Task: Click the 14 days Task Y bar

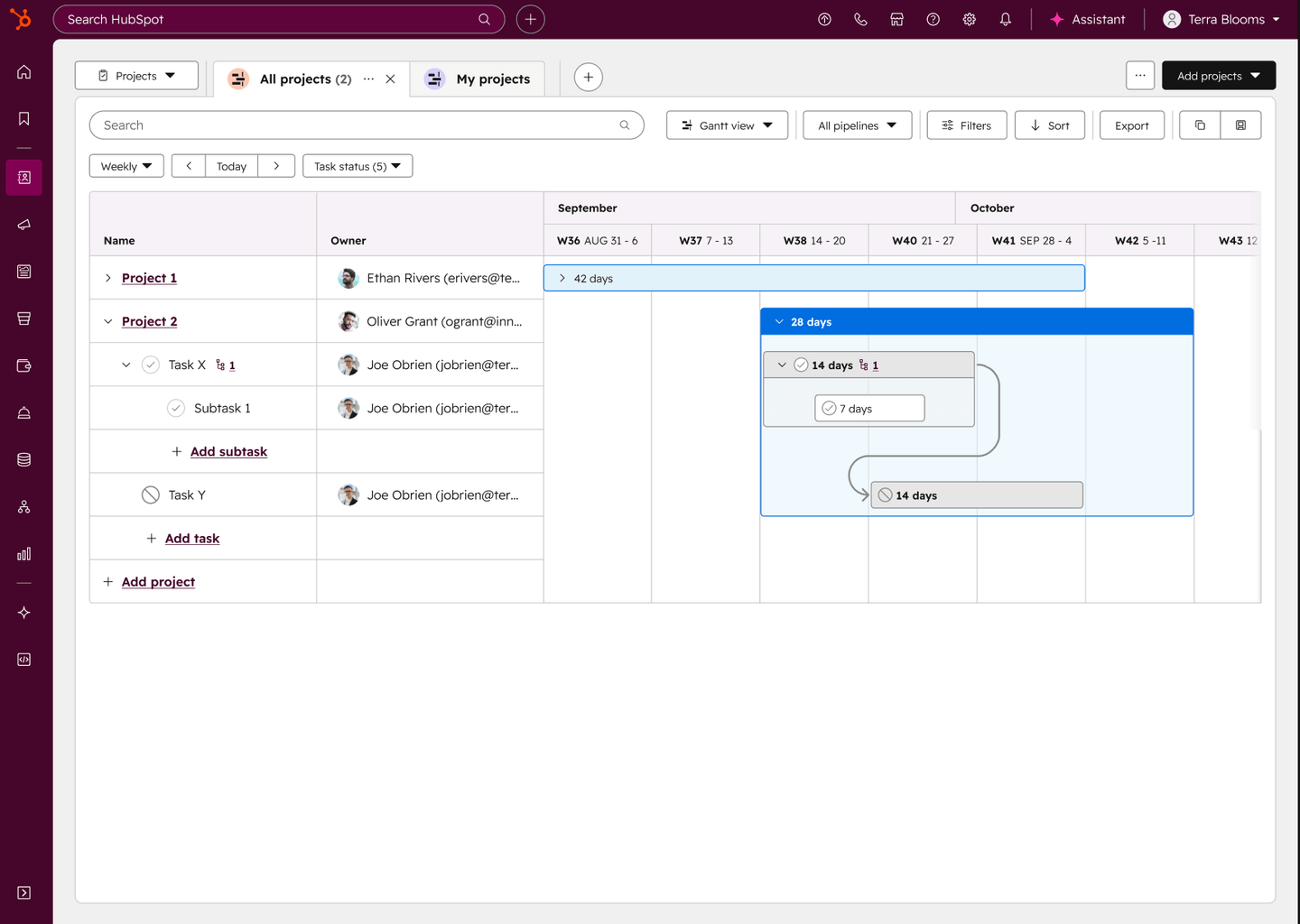Action: tap(977, 495)
